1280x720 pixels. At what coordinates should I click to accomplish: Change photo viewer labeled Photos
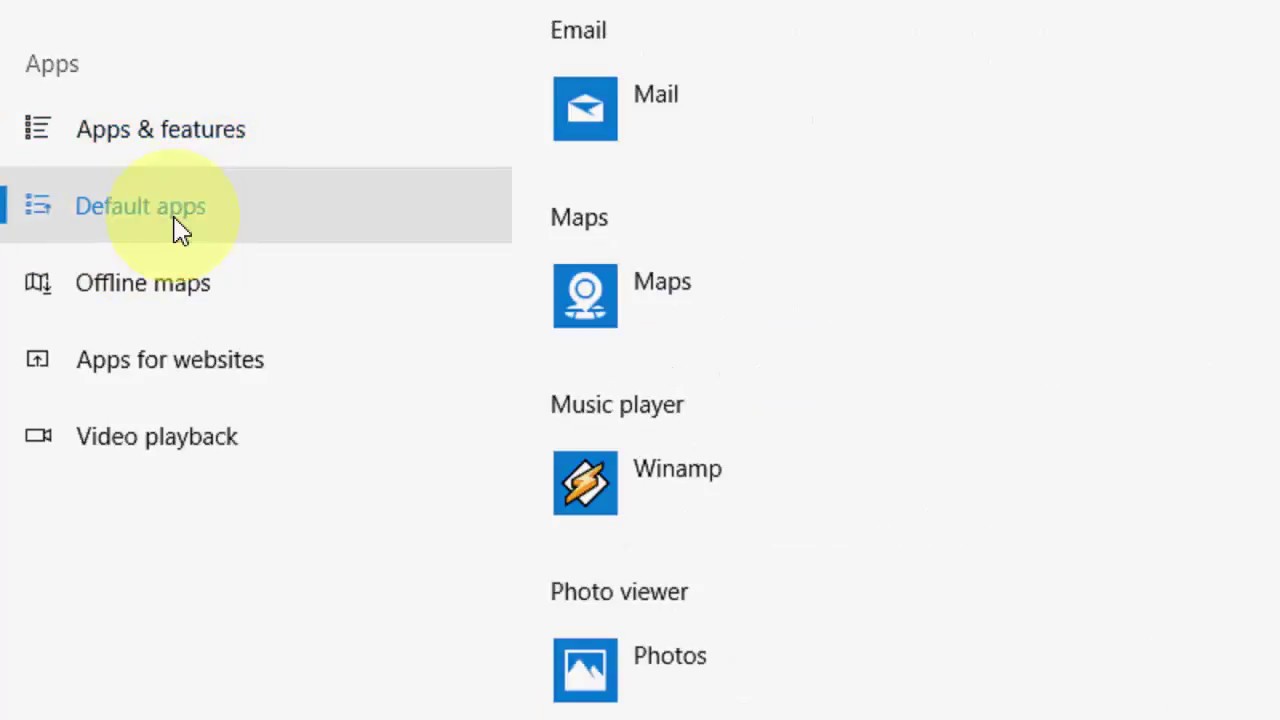(670, 656)
